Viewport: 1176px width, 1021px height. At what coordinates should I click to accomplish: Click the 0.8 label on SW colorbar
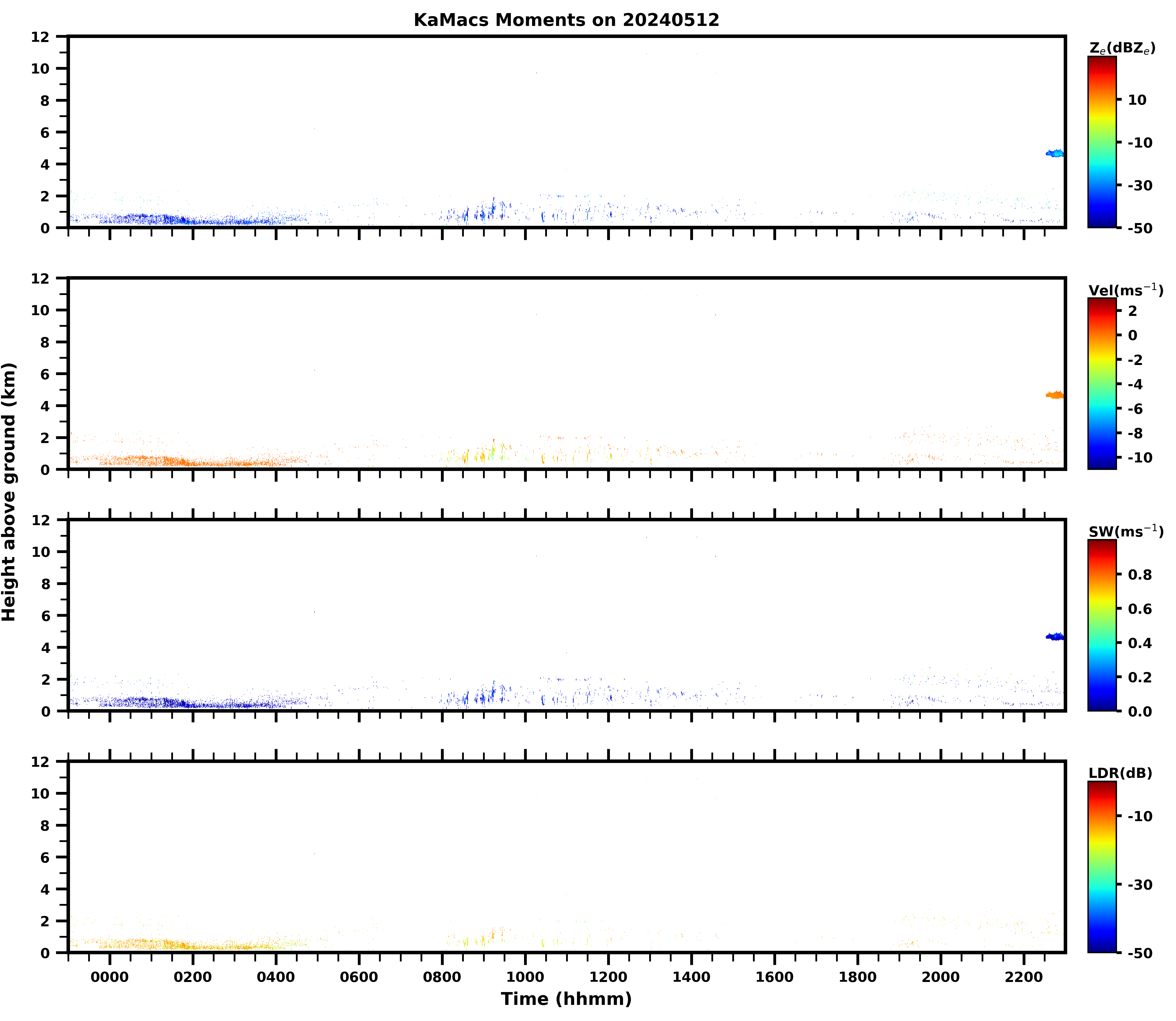[x=1139, y=574]
